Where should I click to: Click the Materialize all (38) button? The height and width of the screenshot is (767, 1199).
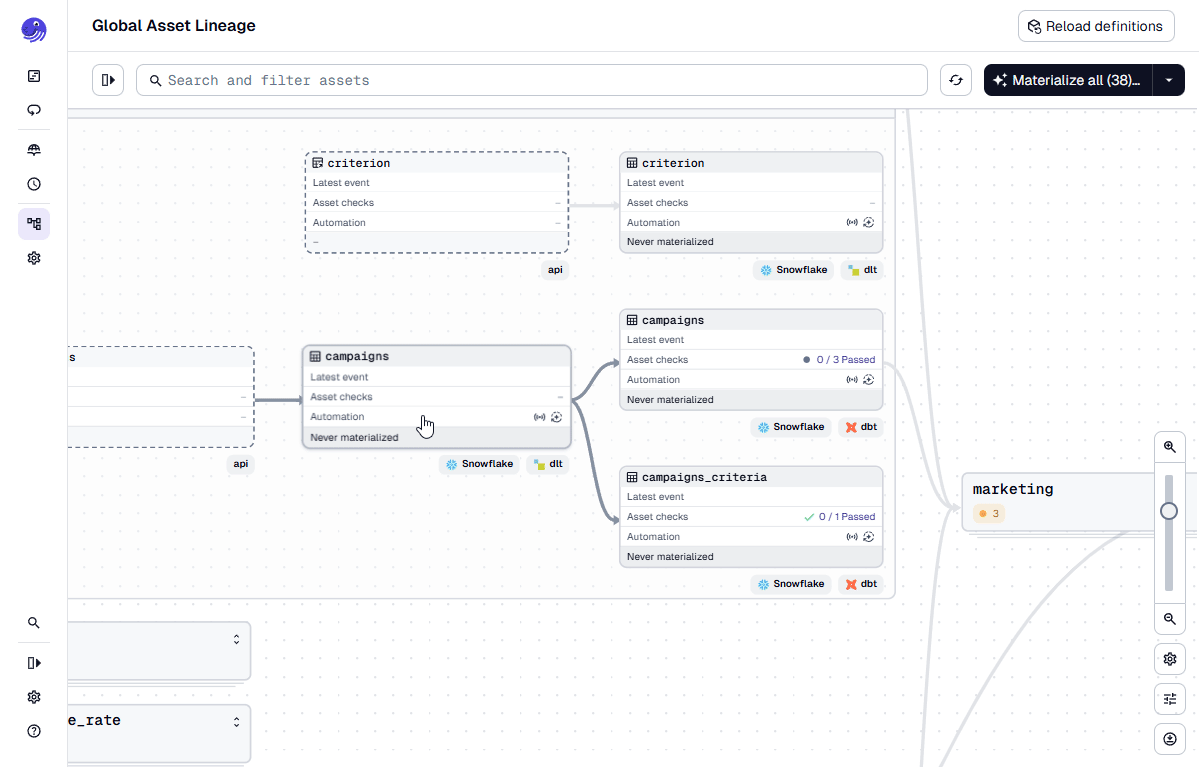pos(1067,80)
